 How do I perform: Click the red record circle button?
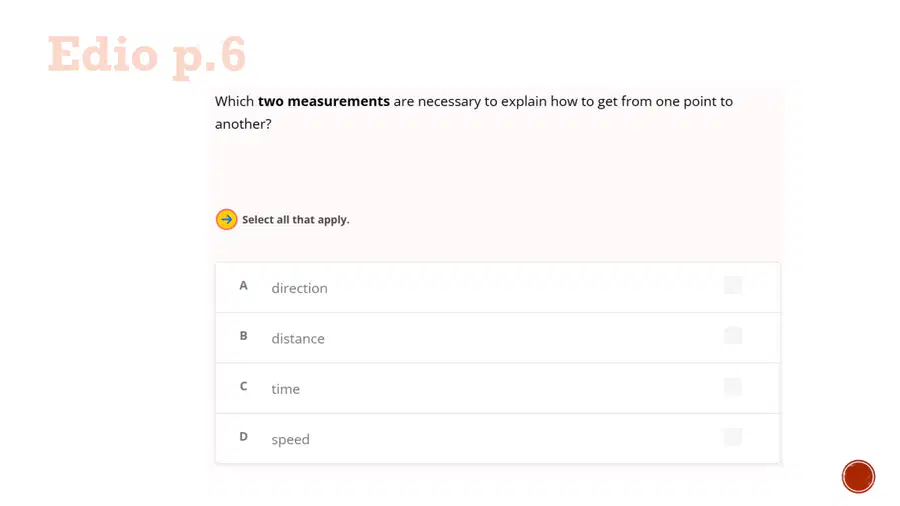pos(858,476)
